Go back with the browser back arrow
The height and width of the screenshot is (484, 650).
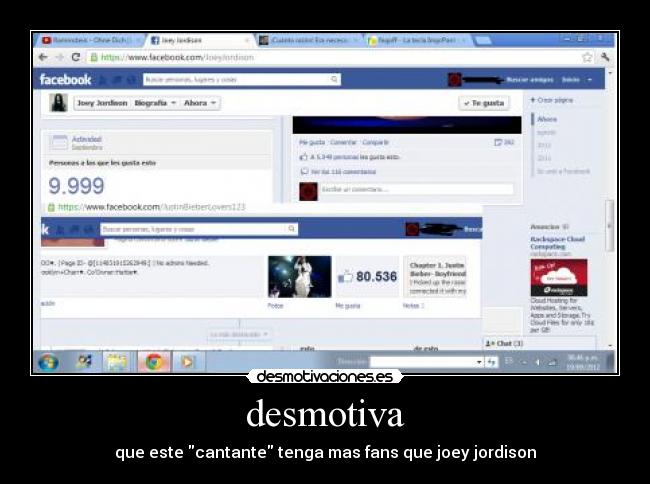point(43,57)
